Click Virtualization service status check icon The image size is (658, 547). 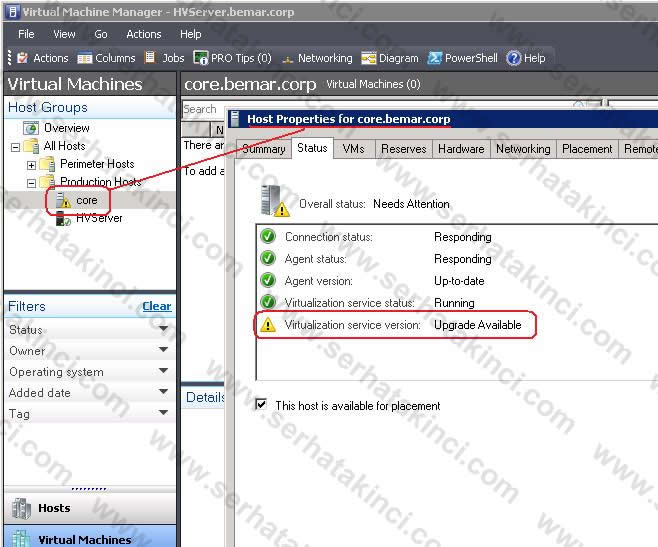pyautogui.click(x=268, y=302)
